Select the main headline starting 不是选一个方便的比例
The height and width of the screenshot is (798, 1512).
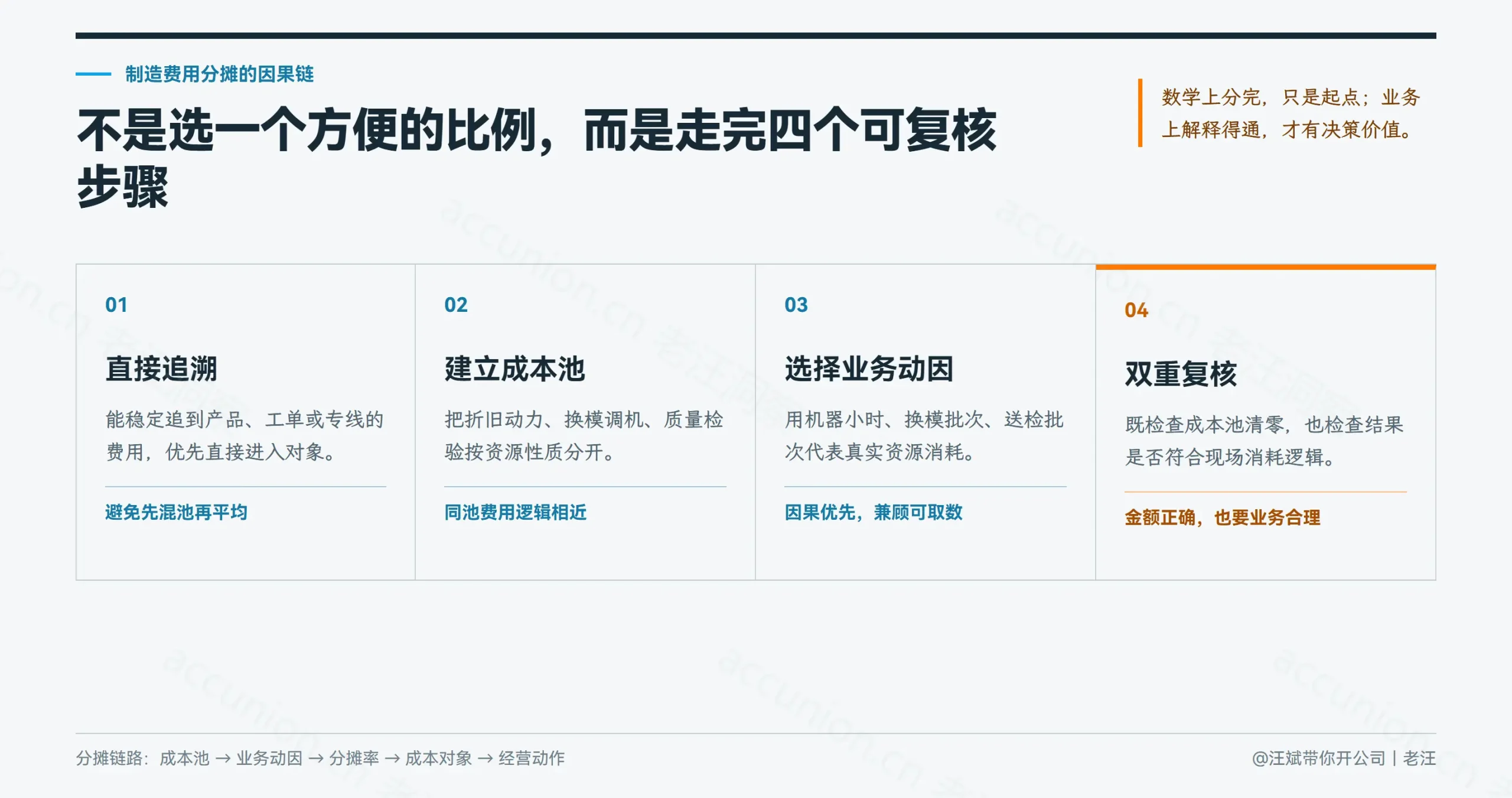pyautogui.click(x=537, y=158)
